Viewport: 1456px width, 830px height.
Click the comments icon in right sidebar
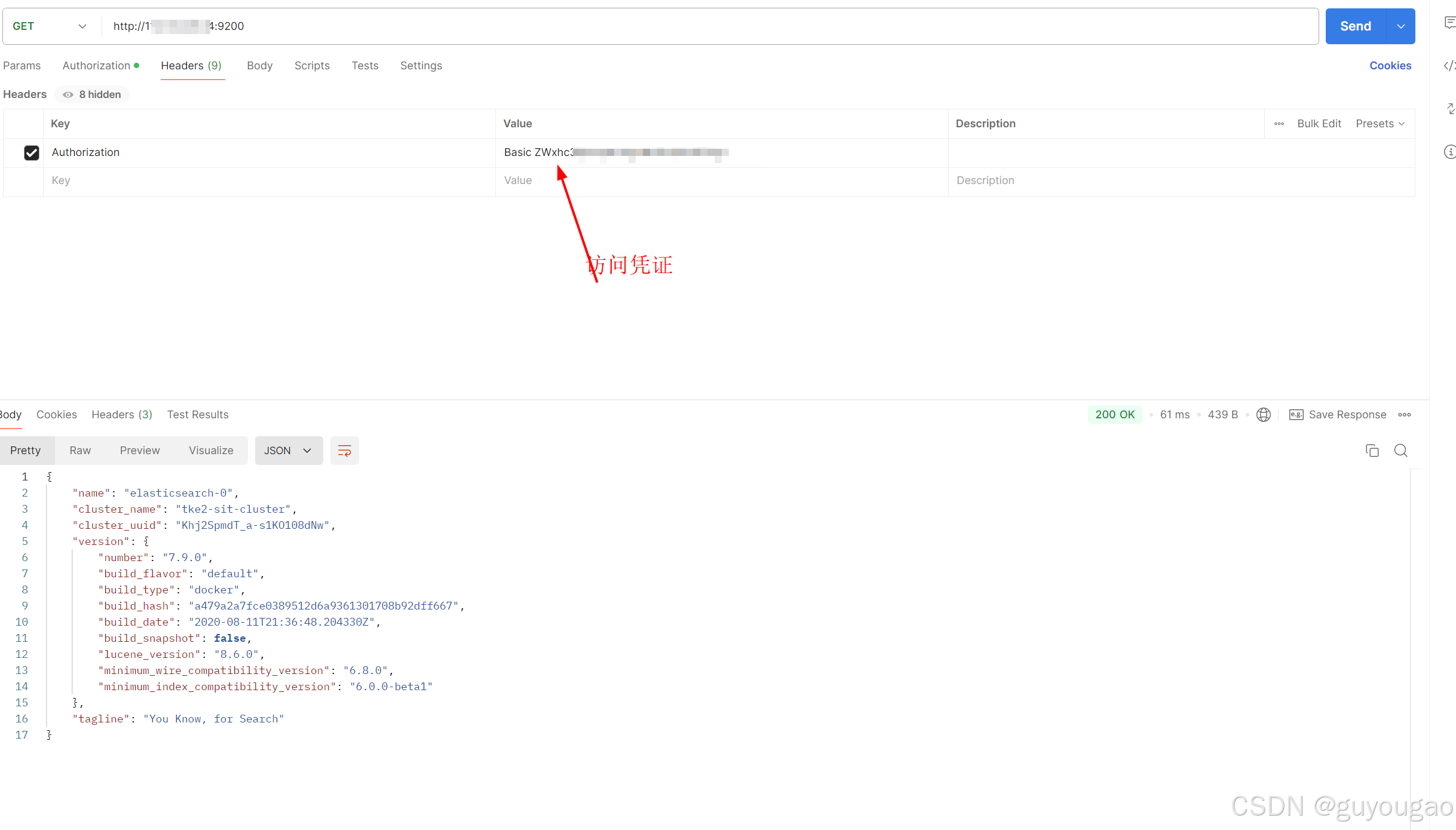pos(1449,23)
